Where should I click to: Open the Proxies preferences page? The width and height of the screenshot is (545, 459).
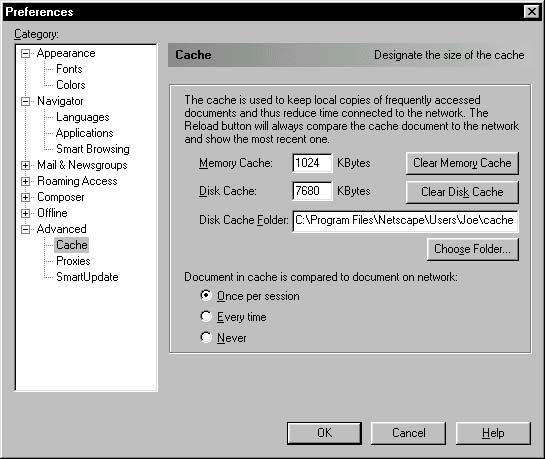73,261
